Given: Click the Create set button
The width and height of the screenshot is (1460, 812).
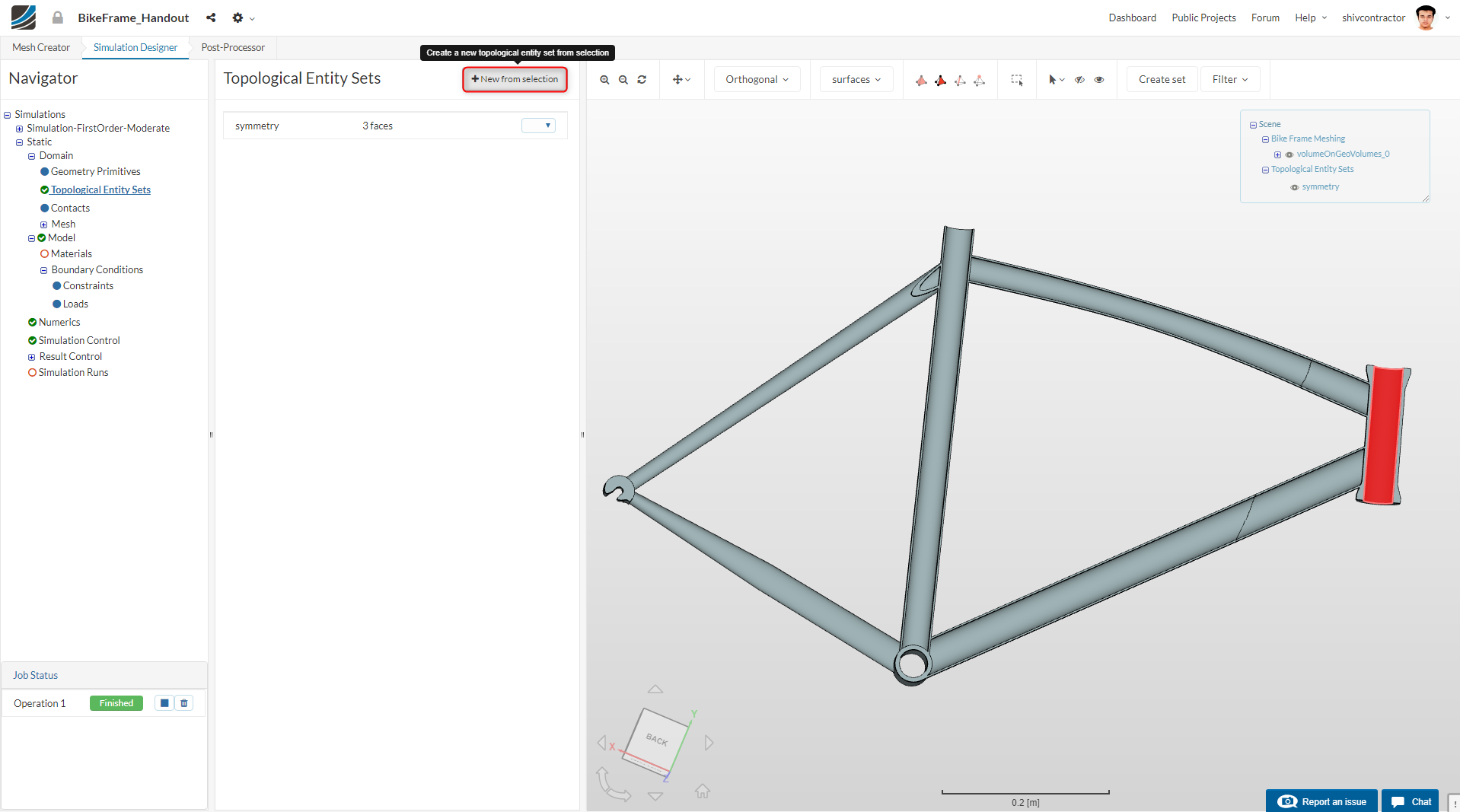Looking at the screenshot, I should [1162, 79].
